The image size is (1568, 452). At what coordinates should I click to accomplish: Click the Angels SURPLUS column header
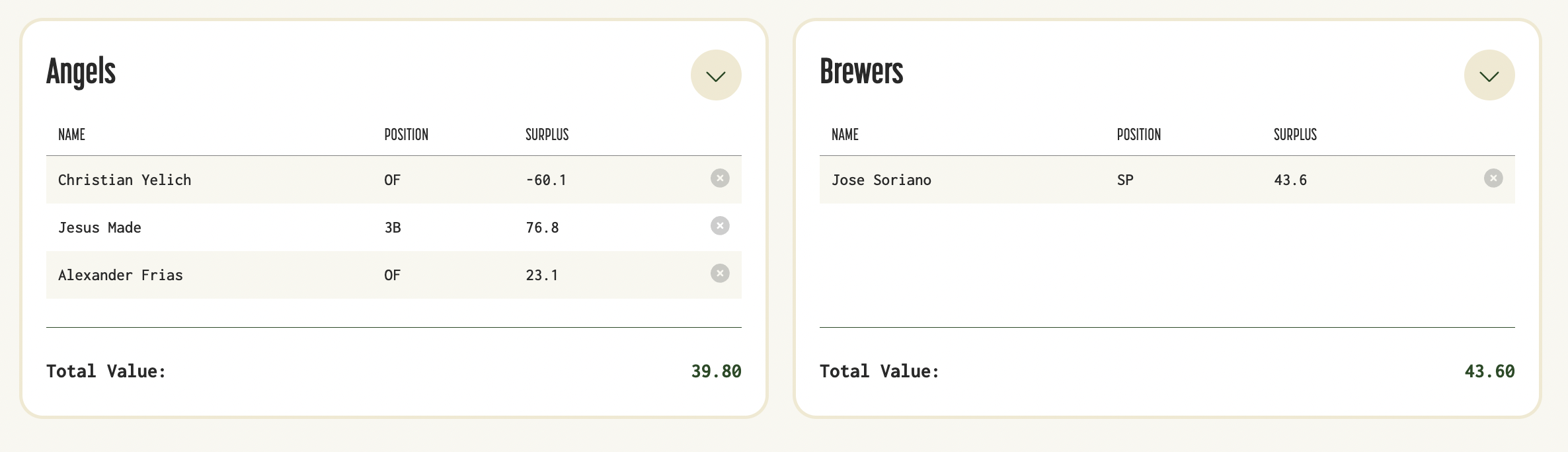547,135
